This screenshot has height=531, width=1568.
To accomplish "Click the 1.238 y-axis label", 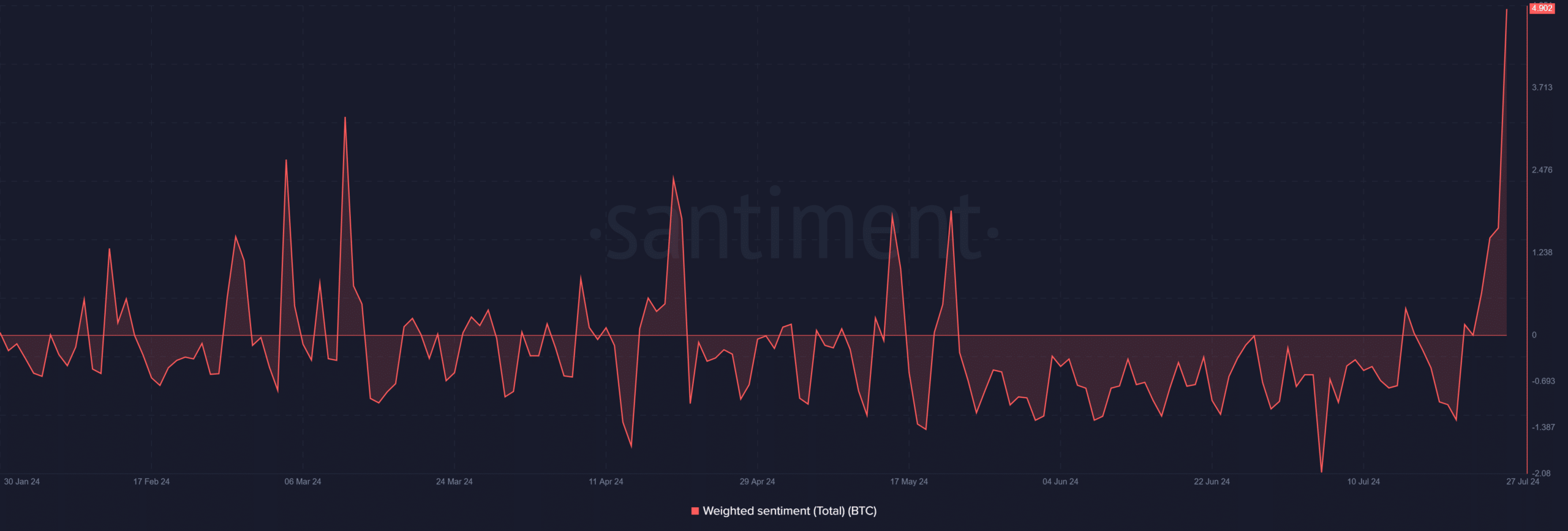I will coord(1542,252).
